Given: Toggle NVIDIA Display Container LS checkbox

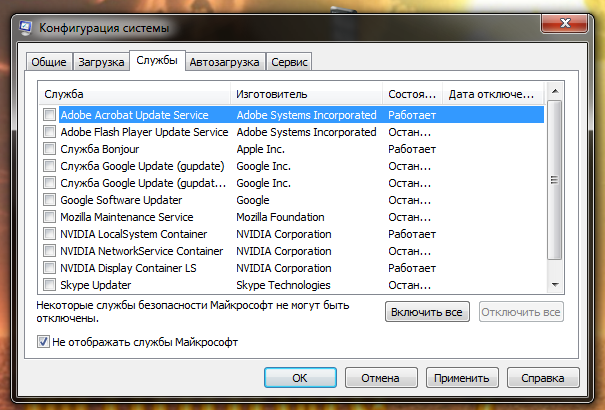Looking at the screenshot, I should [49, 267].
